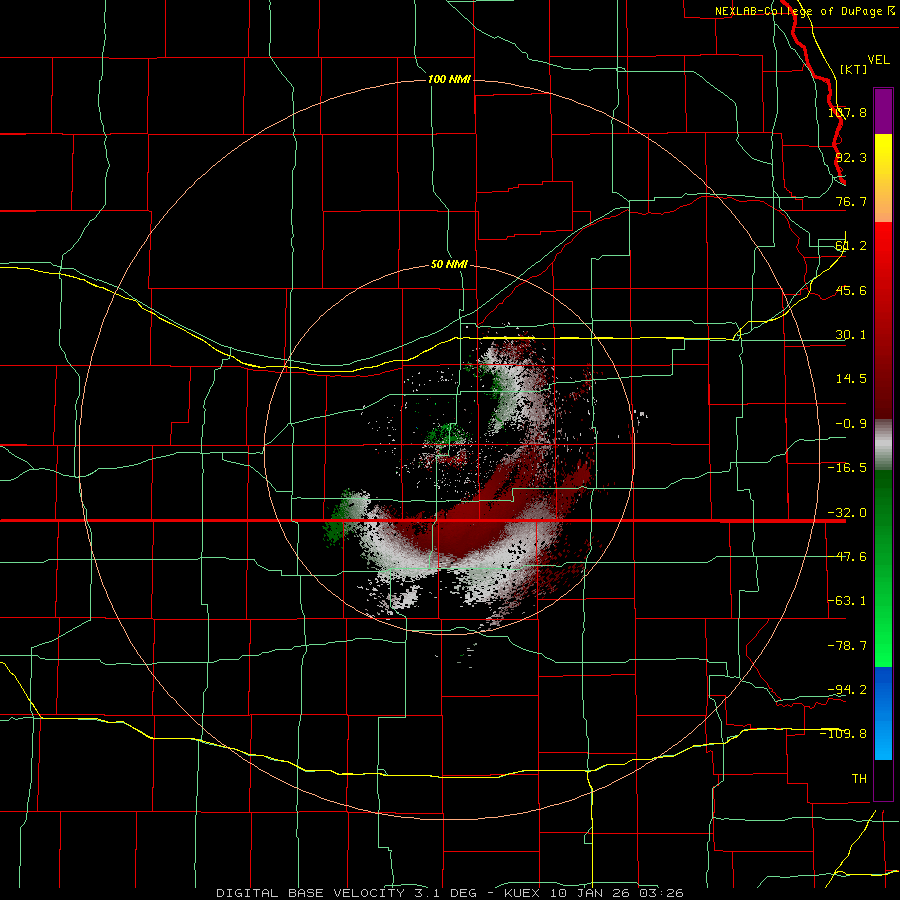The image size is (900, 900).
Task: Click the -0.9 velocity scale value
Action: [x=851, y=424]
